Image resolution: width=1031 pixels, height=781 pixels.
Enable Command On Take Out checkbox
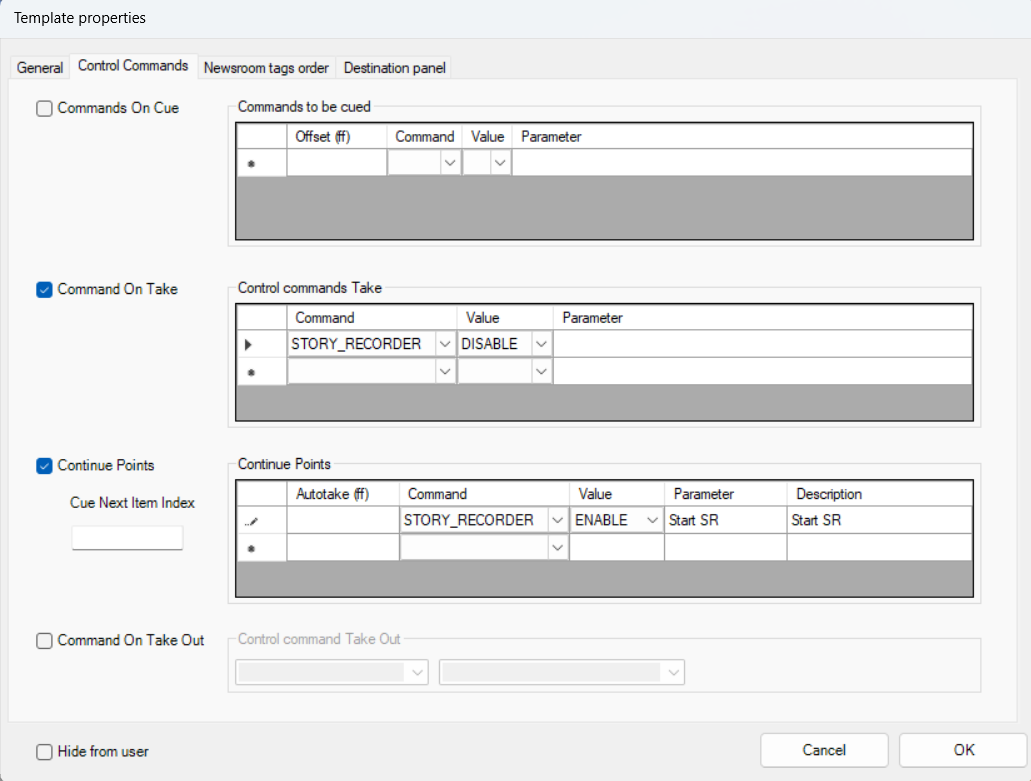point(44,641)
